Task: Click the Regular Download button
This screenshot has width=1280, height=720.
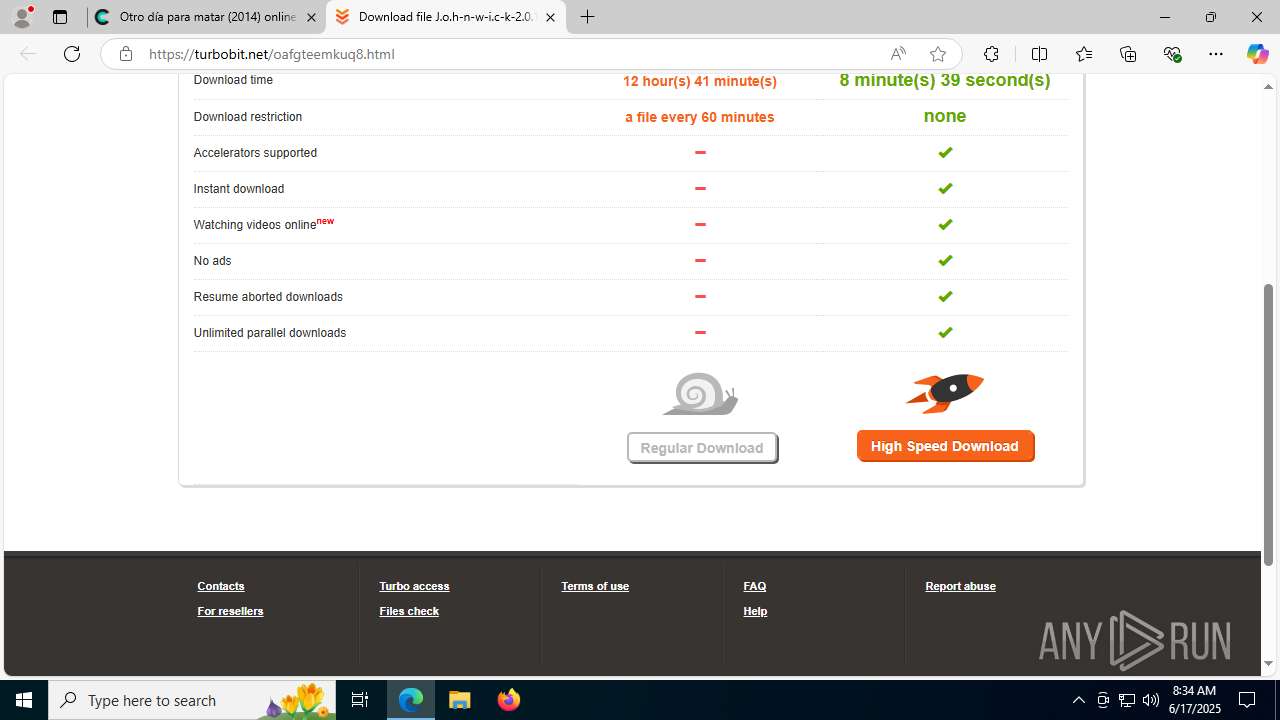Action: point(702,448)
